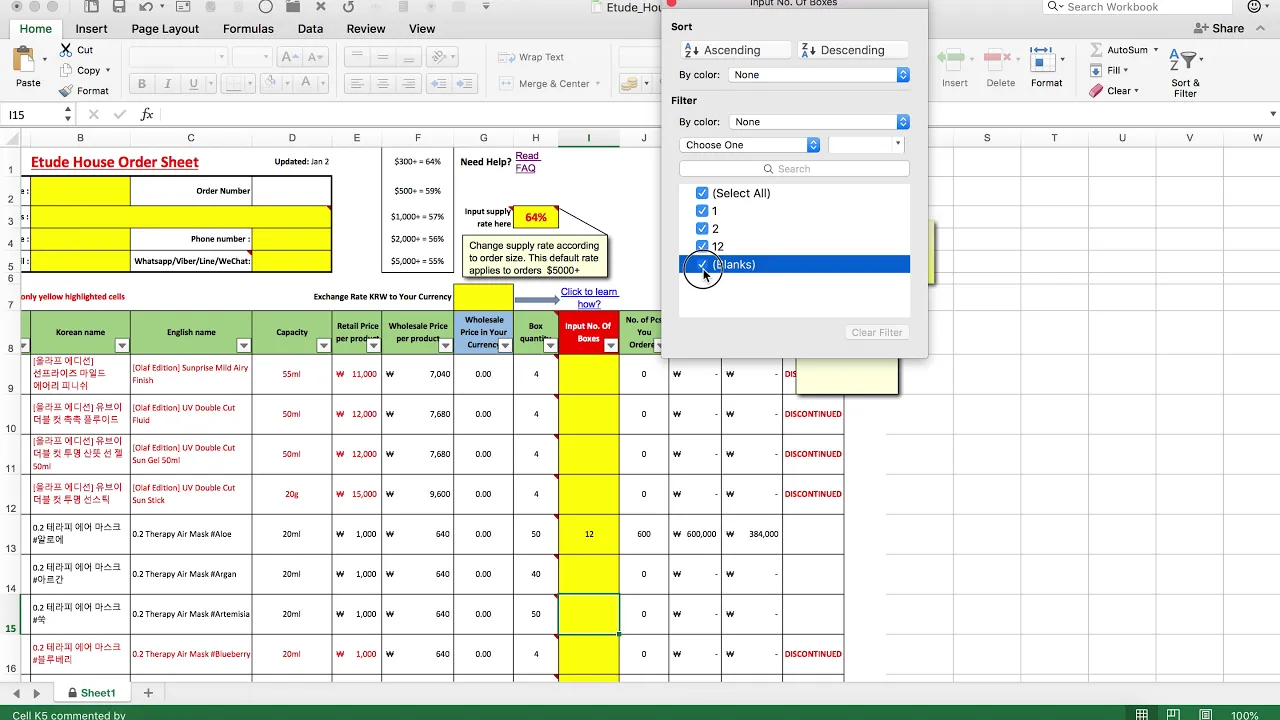The height and width of the screenshot is (720, 1280).
Task: Open the Choose One filter dropdown
Action: pos(750,145)
